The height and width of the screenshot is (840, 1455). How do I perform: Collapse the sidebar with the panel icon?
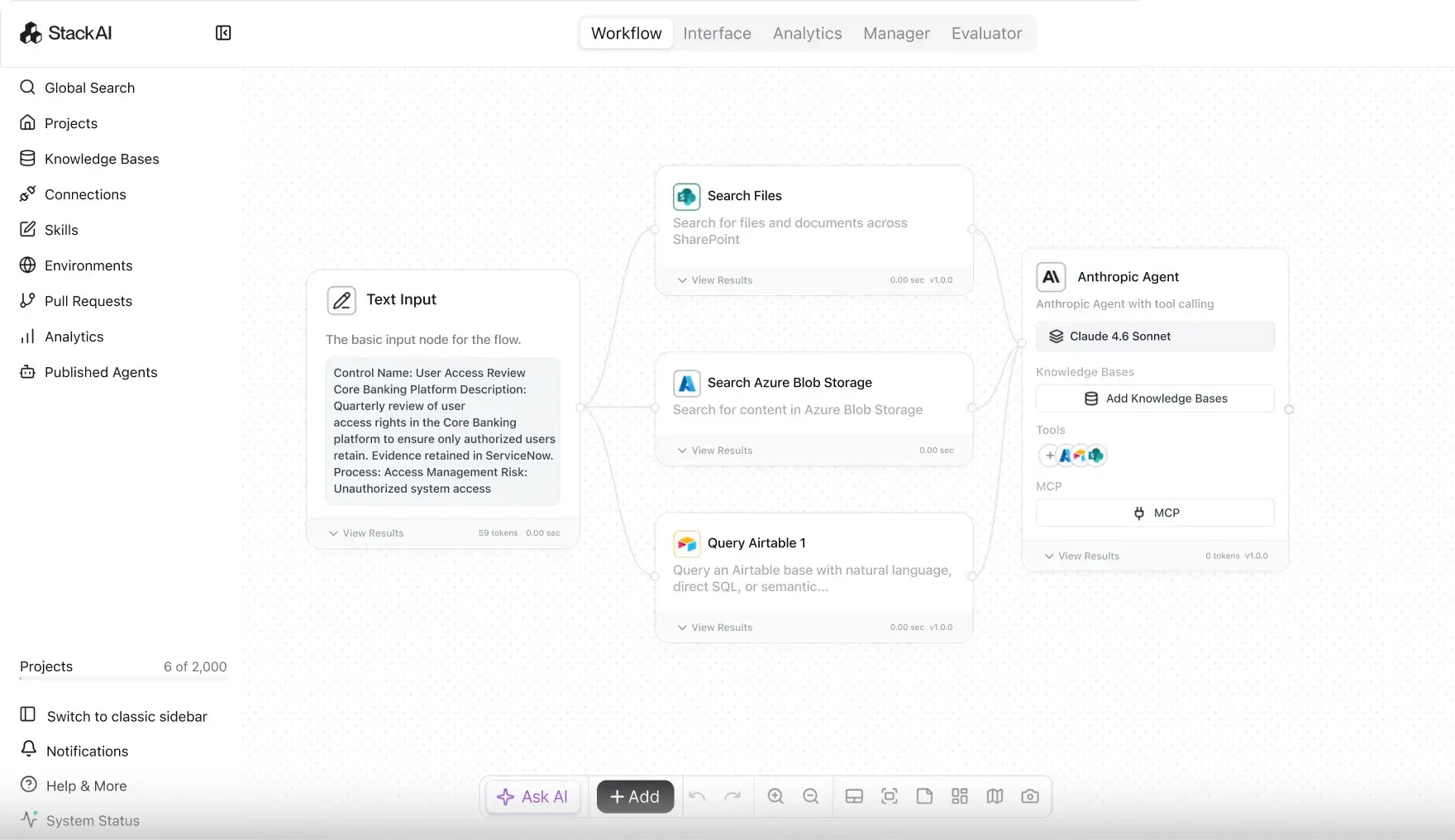pos(223,33)
